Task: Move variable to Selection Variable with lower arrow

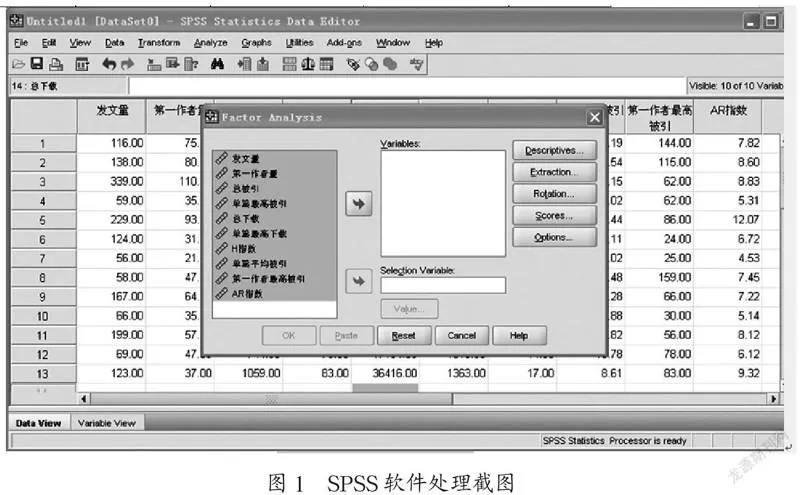Action: pyautogui.click(x=359, y=281)
